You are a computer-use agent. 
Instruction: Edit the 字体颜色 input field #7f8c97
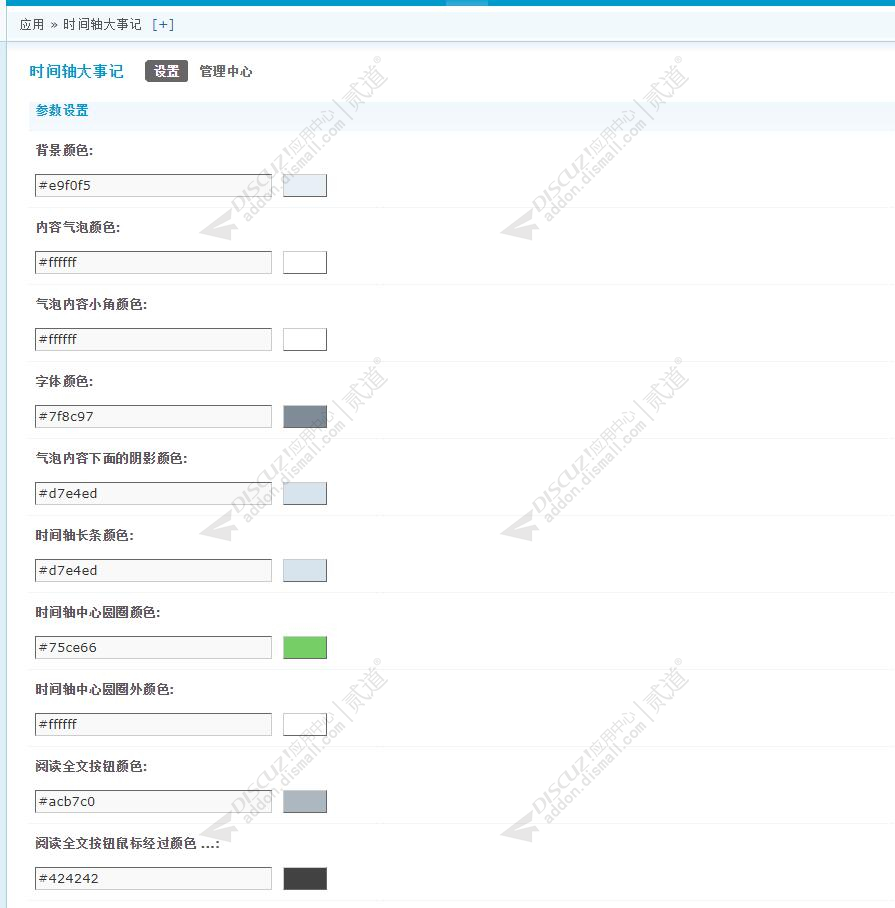click(153, 416)
